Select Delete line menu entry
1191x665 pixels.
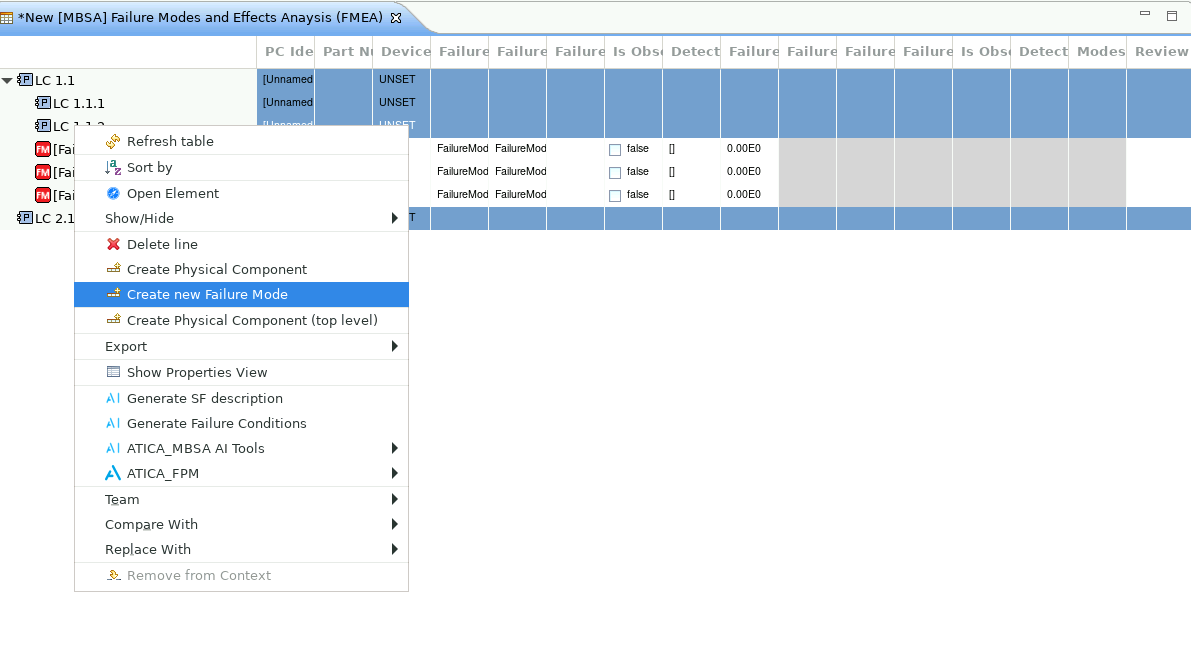pyautogui.click(x=242, y=244)
